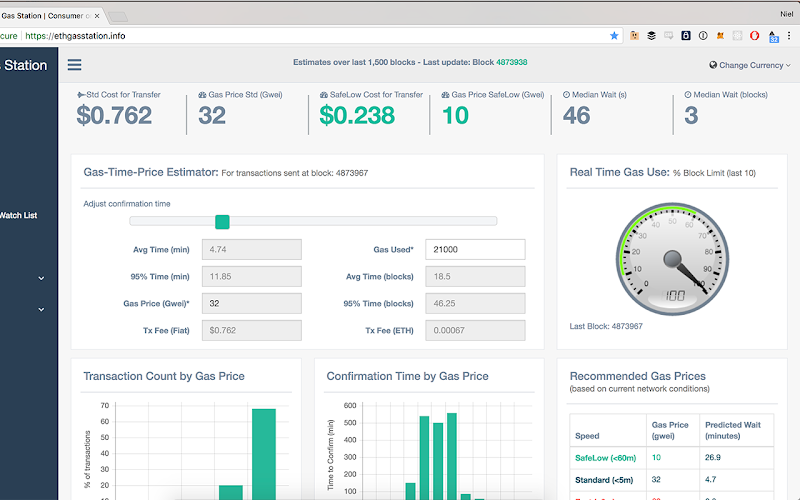
Task: Click the blue bookmark star icon
Action: click(x=614, y=36)
